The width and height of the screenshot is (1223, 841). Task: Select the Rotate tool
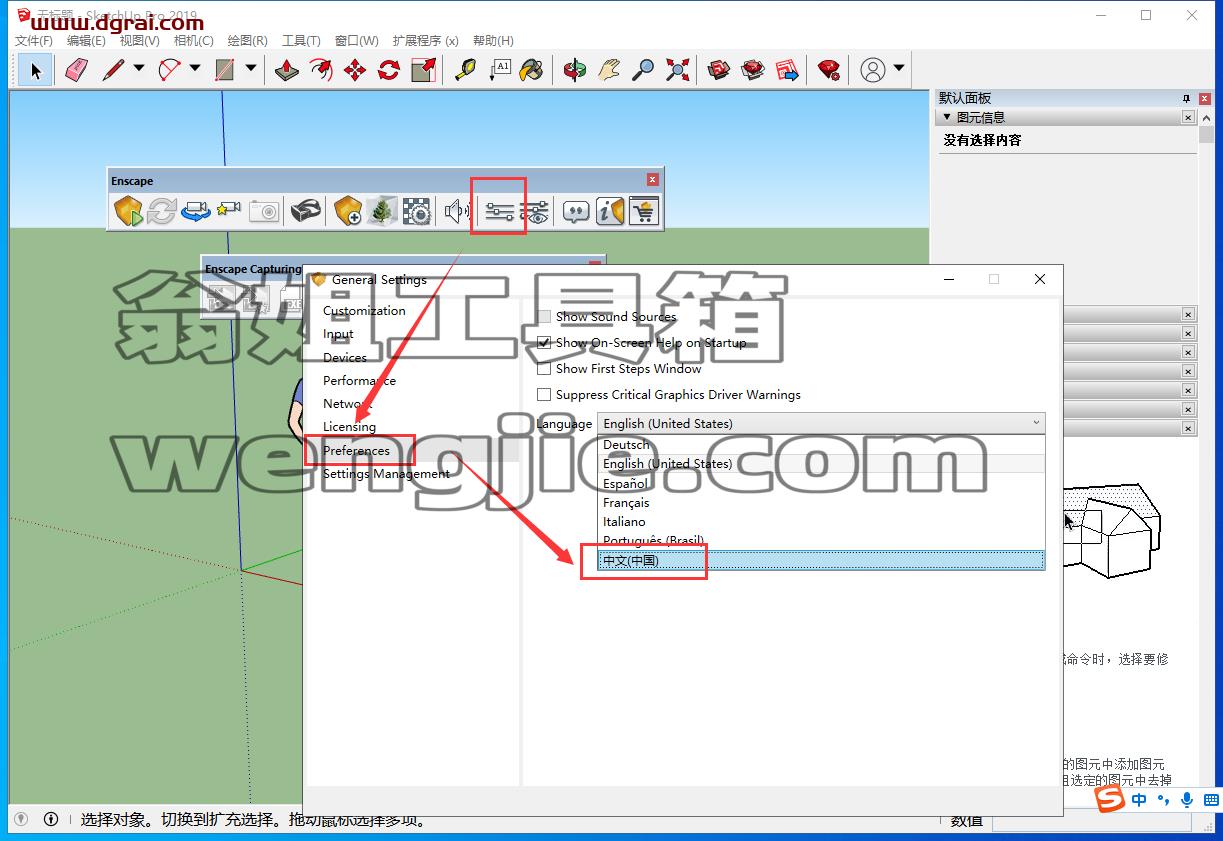coord(389,70)
